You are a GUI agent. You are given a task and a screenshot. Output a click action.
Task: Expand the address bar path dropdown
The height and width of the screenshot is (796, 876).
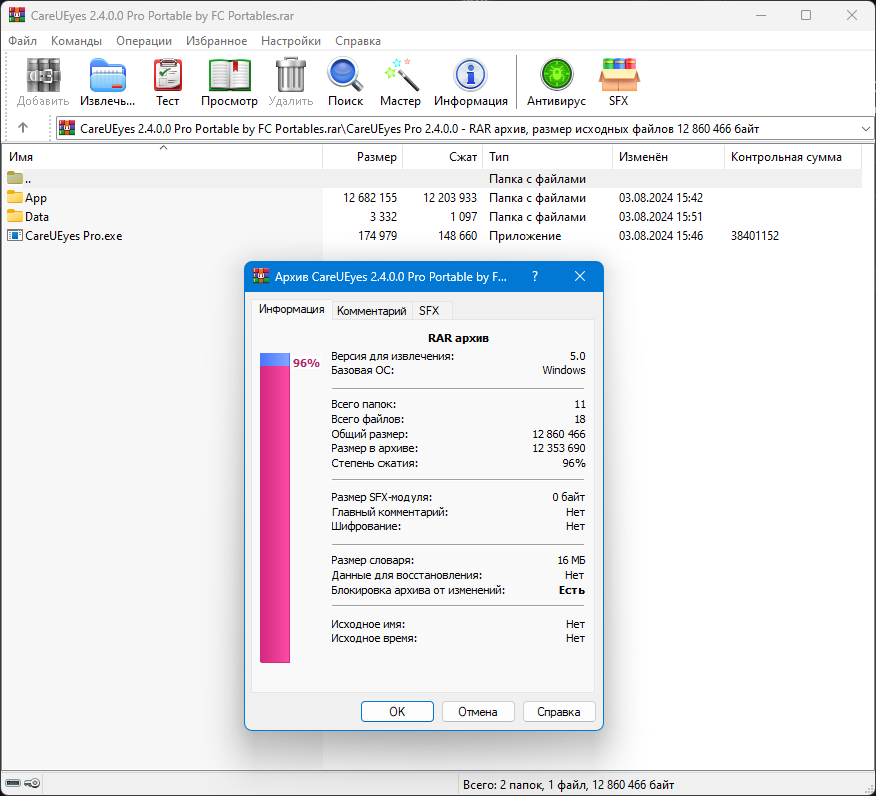[x=865, y=128]
